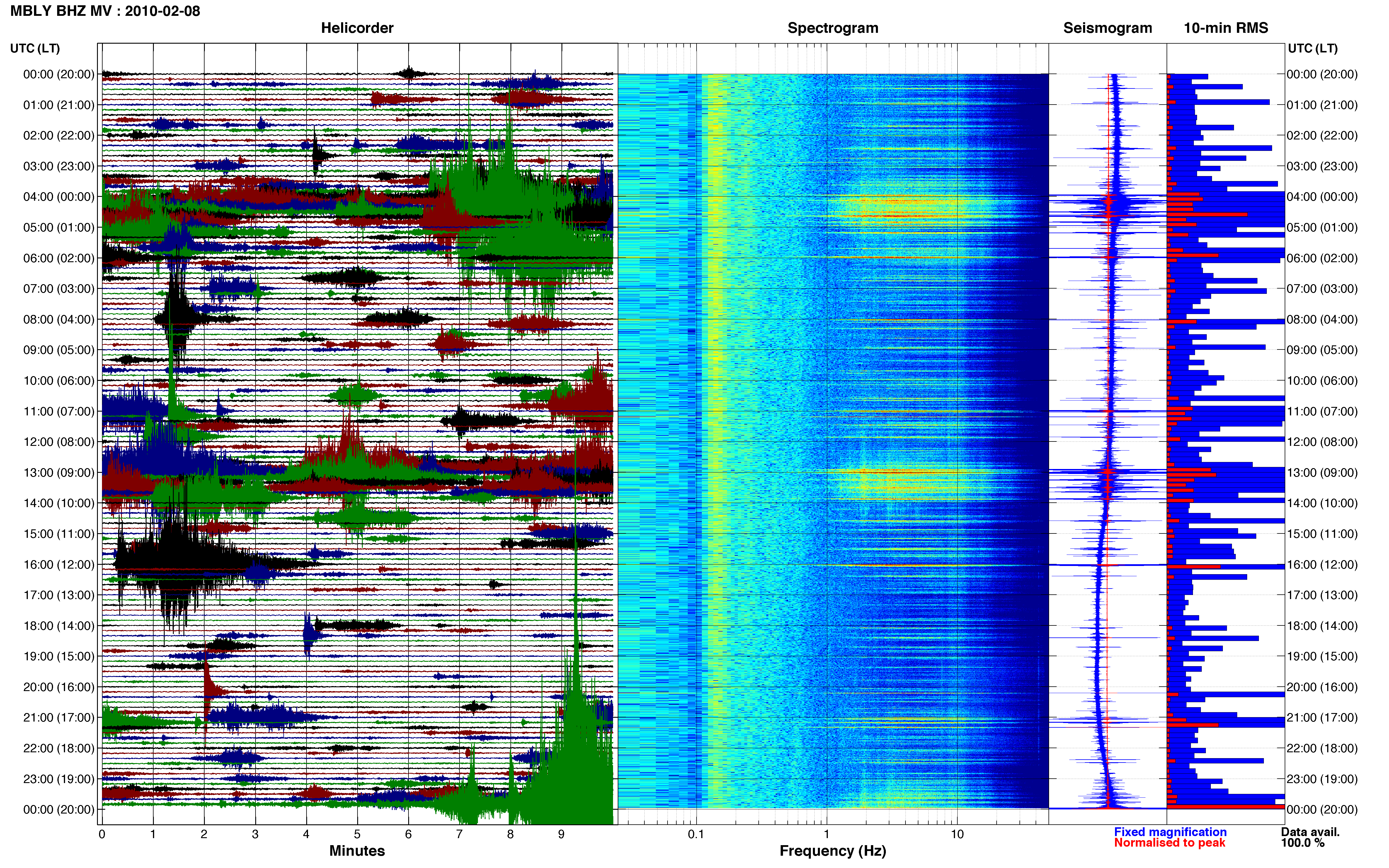
Task: Click the helicorder minute tick '5'
Action: point(357,835)
